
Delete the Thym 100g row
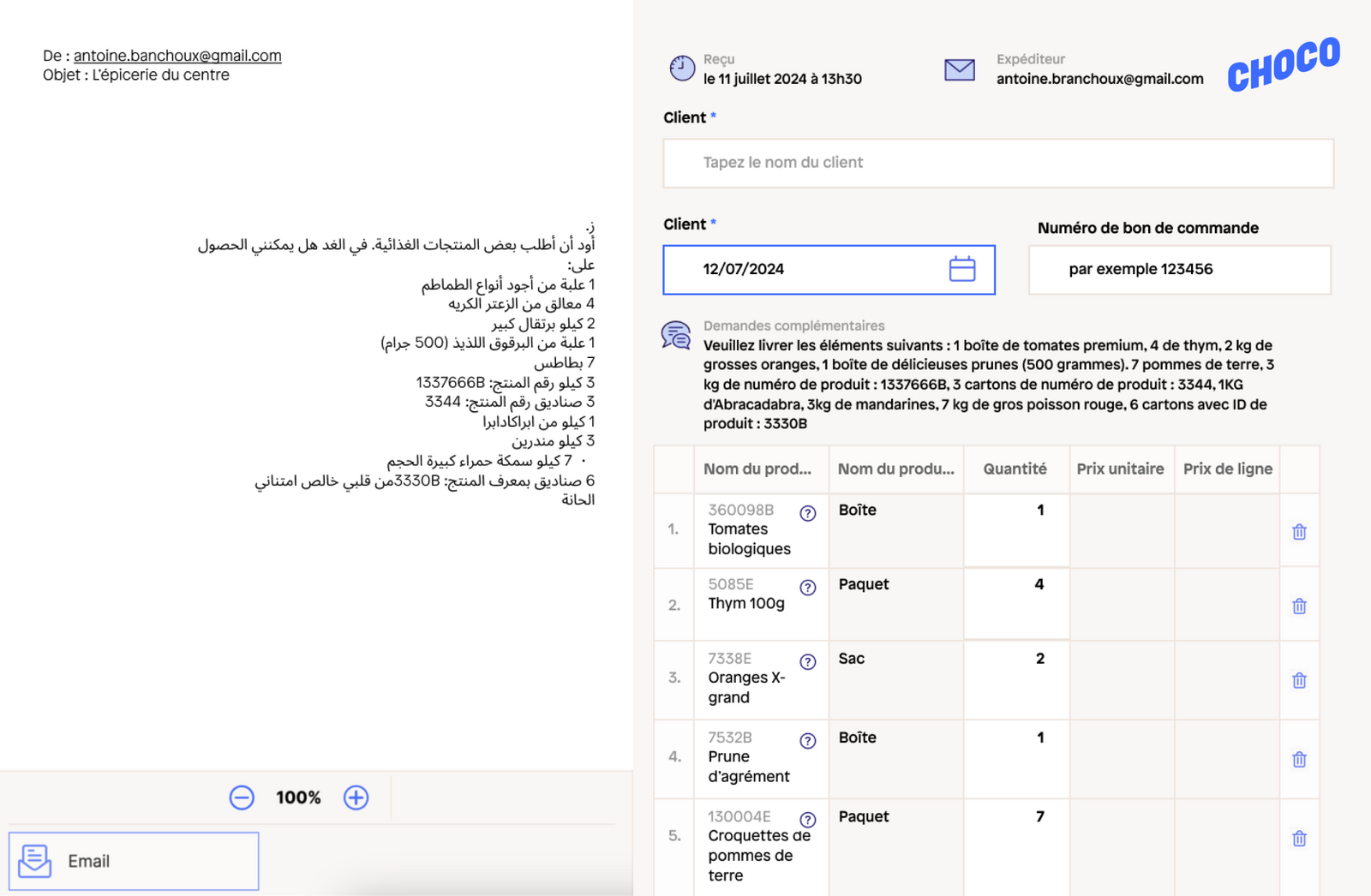(1299, 606)
